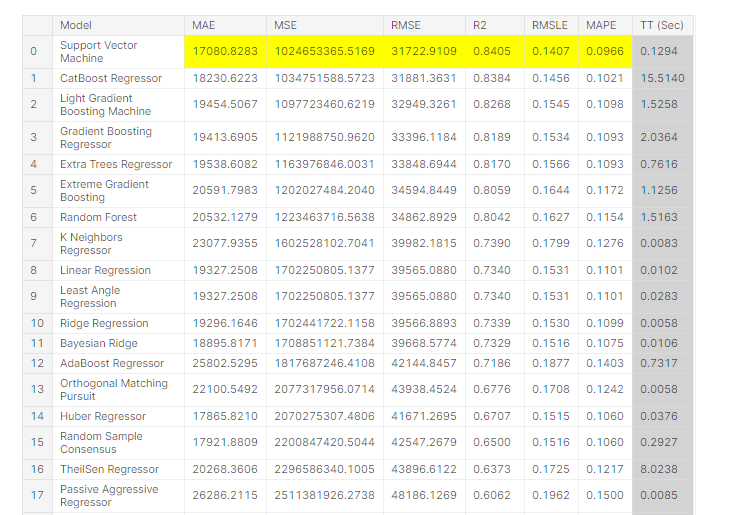The height and width of the screenshot is (515, 733).
Task: Click the MAPE column header
Action: pyautogui.click(x=599, y=25)
